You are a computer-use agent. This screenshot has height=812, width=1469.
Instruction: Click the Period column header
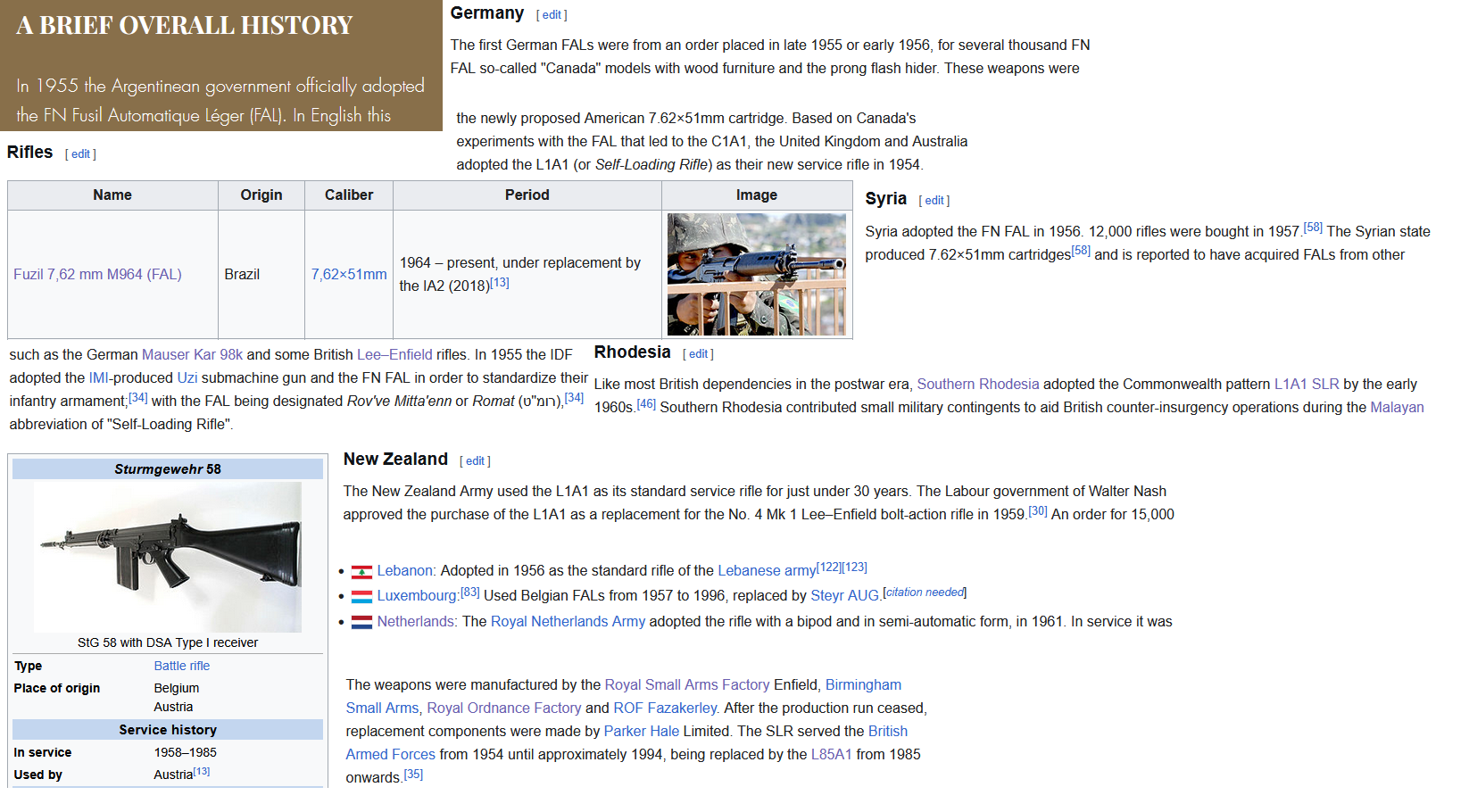527,195
